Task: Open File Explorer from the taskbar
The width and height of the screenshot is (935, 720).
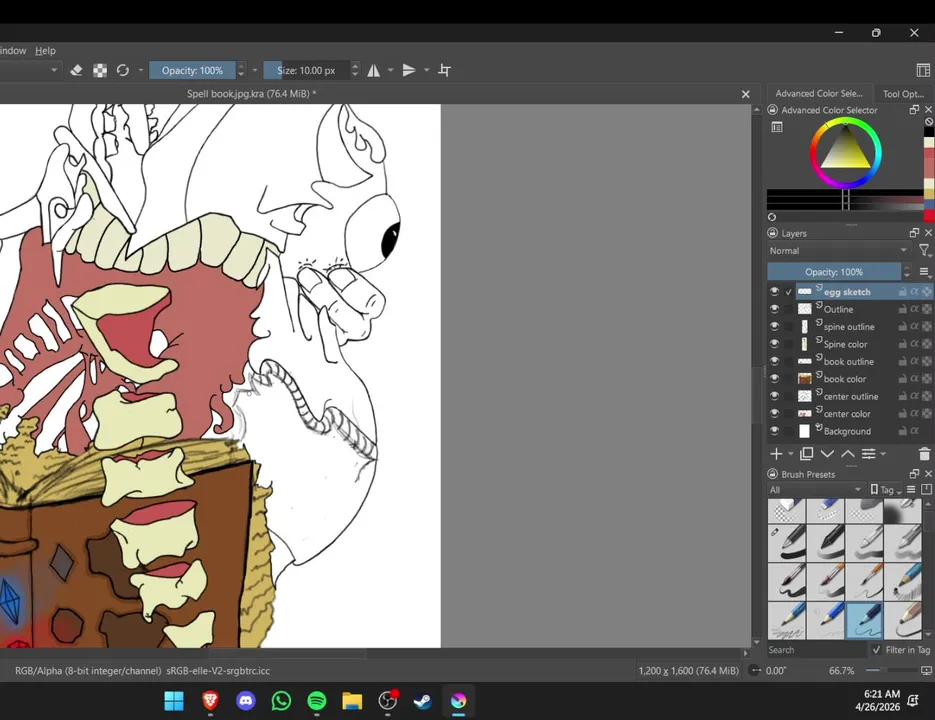Action: coord(352,700)
